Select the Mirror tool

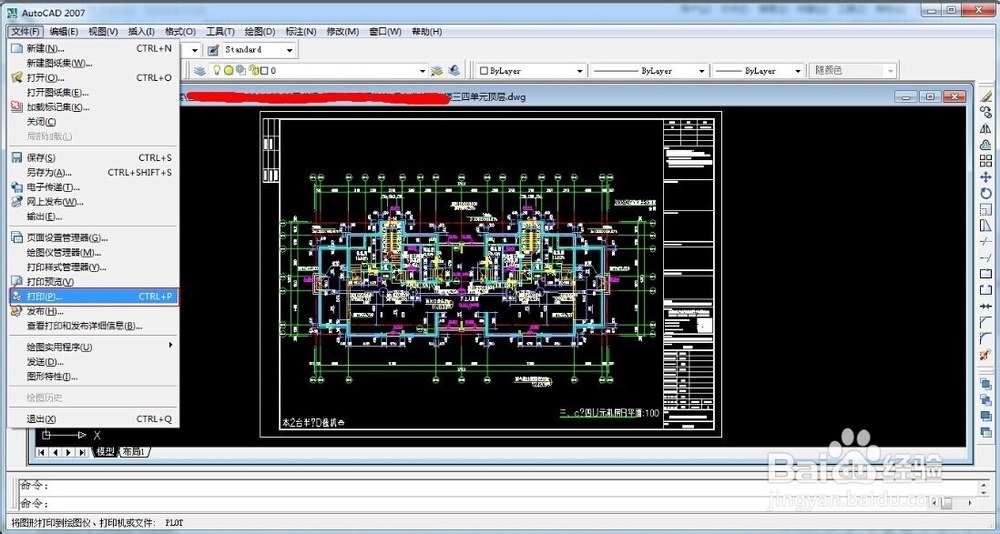tap(986, 128)
